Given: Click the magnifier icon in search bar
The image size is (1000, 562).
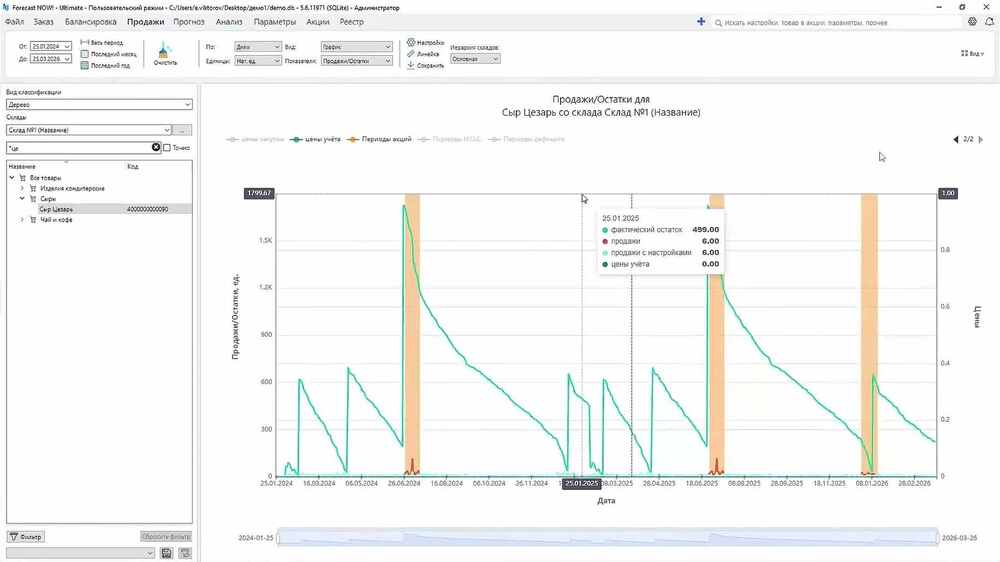Looking at the screenshot, I should coord(718,22).
